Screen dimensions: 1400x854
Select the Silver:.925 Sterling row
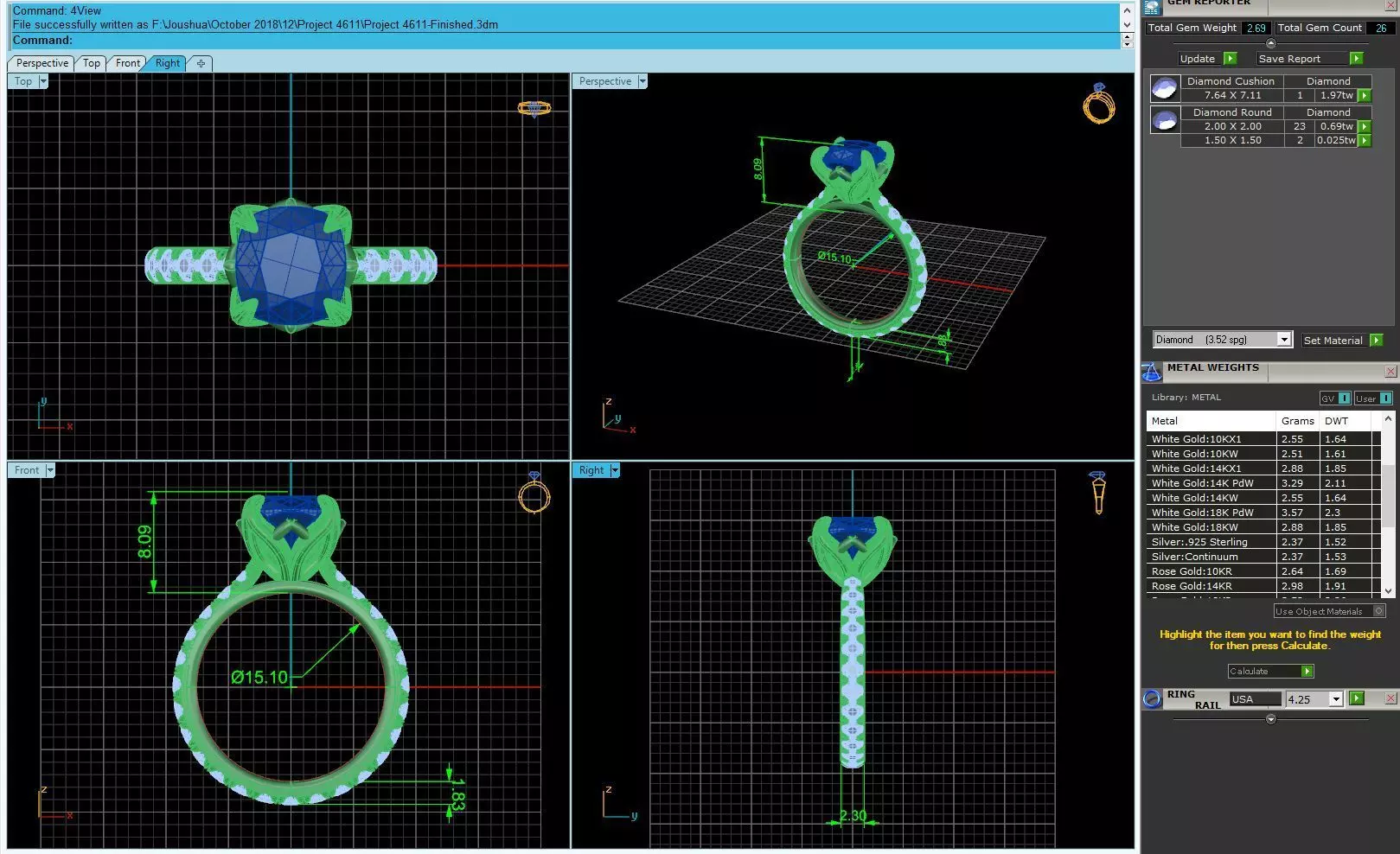(x=1263, y=542)
